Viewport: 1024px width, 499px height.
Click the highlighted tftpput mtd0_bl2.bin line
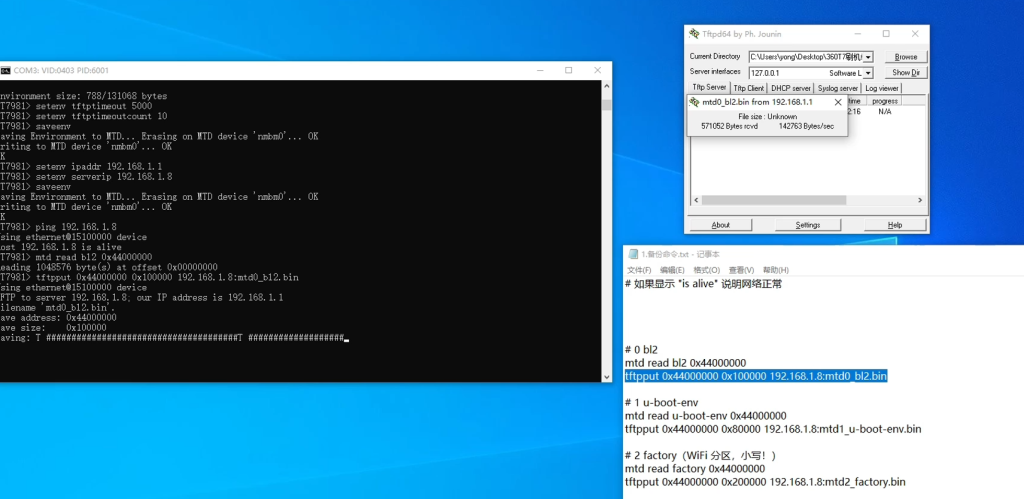point(755,377)
